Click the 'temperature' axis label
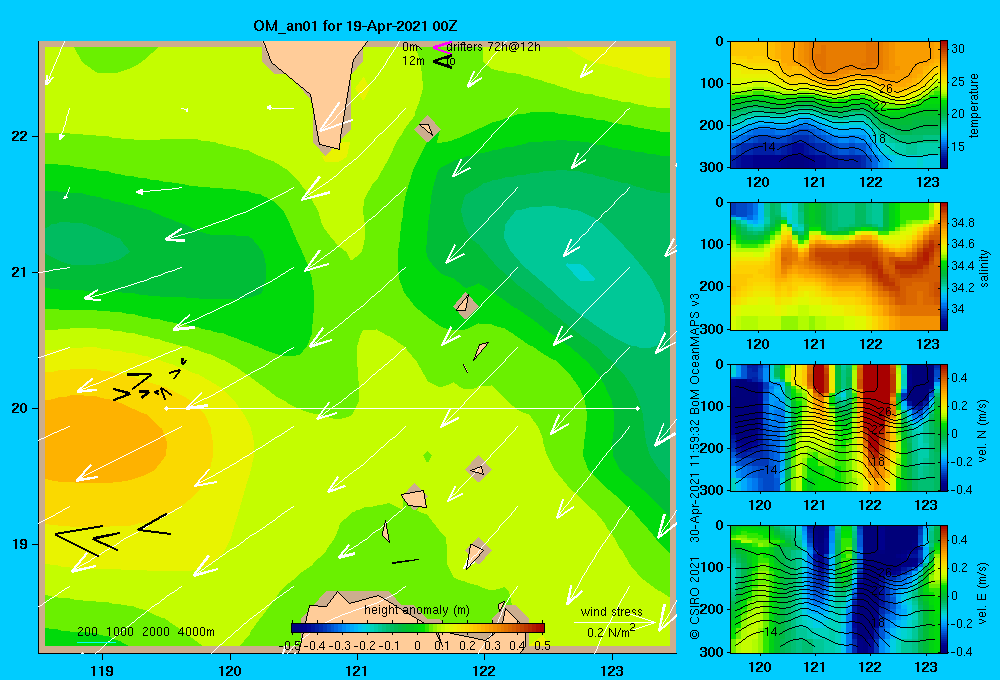1000x680 pixels. pos(974,105)
